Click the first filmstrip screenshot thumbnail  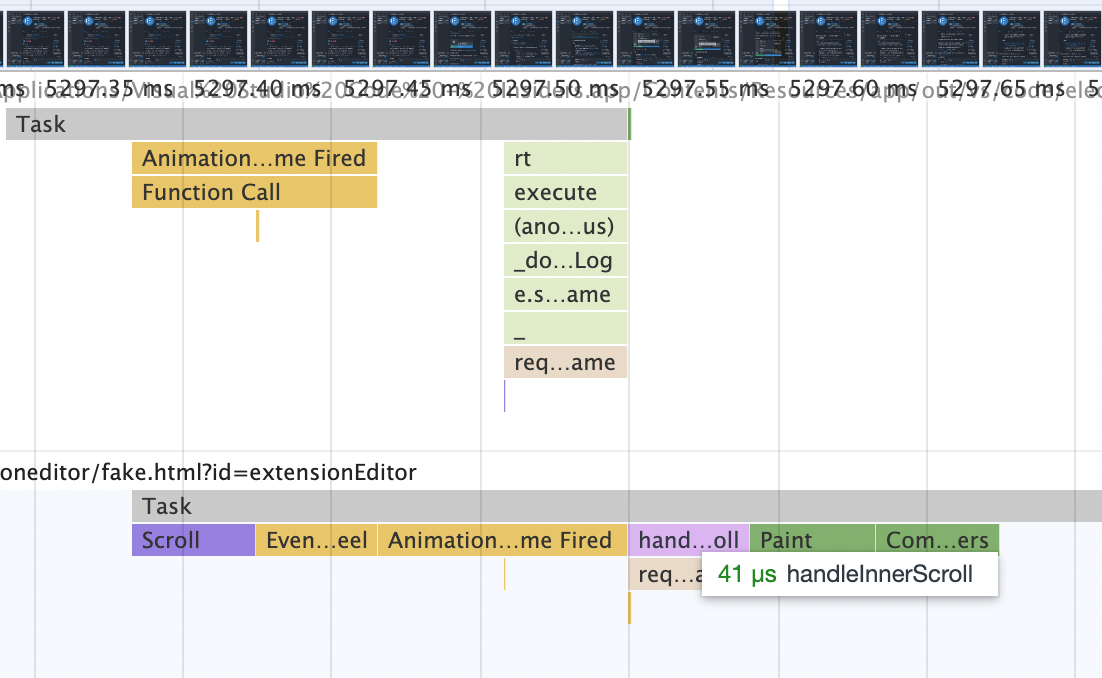click(35, 38)
